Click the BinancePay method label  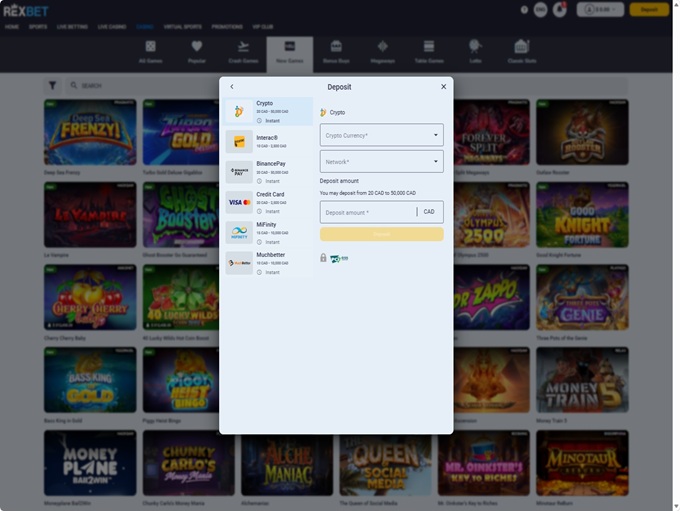271,164
